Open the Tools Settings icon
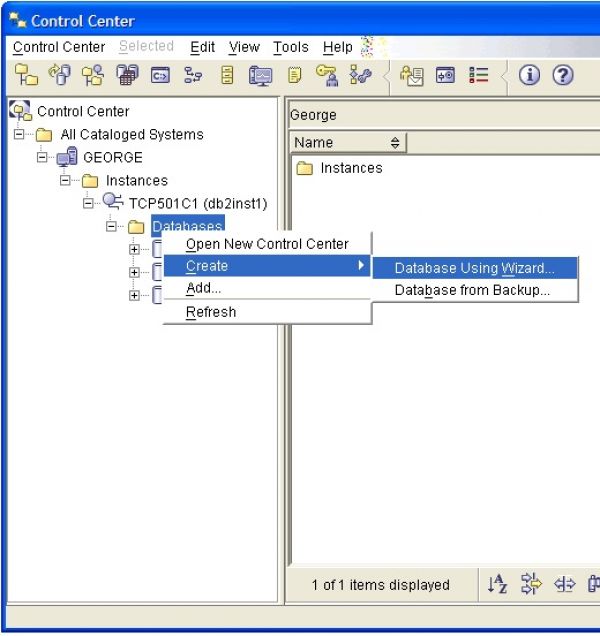This screenshot has height=636, width=600. coord(445,75)
